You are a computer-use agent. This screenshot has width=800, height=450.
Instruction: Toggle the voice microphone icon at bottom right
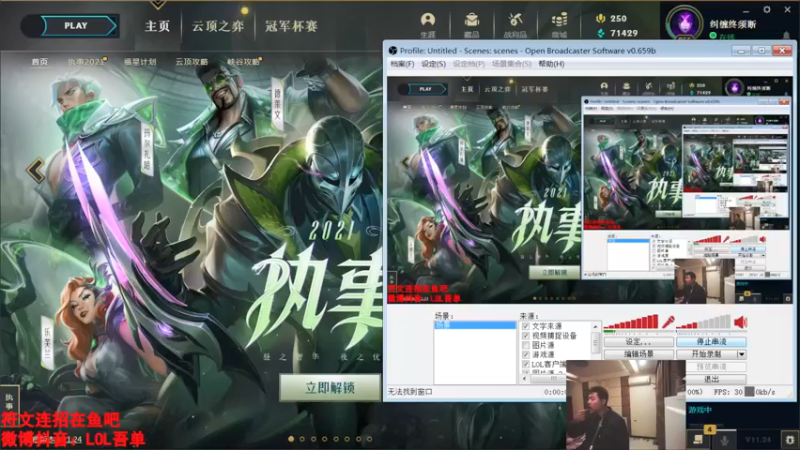coord(724,439)
